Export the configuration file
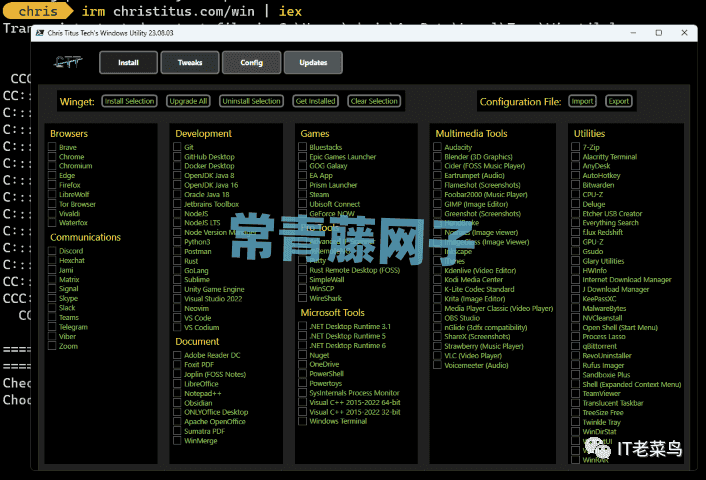The width and height of the screenshot is (706, 480). pos(619,101)
